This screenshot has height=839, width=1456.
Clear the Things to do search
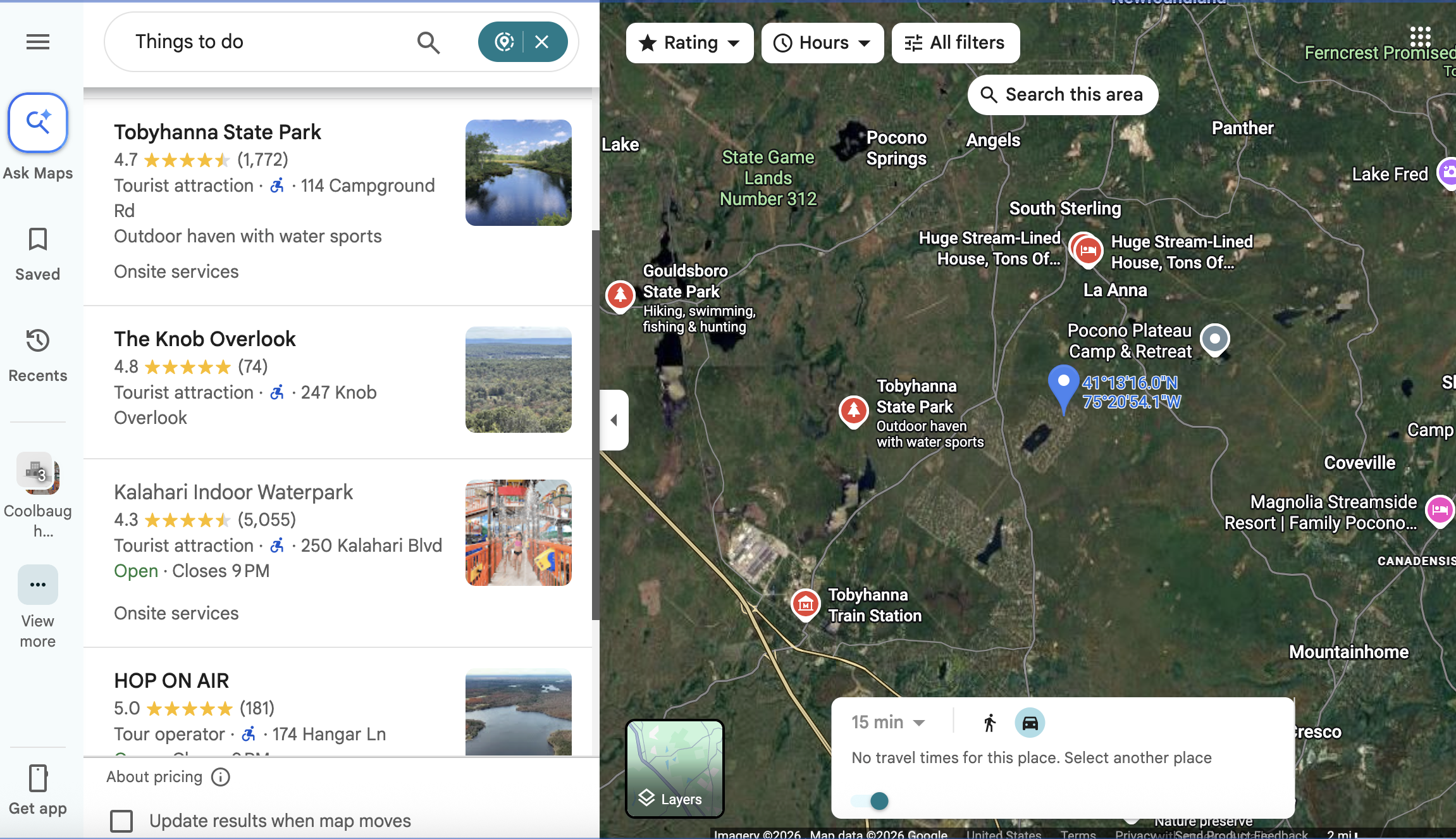pyautogui.click(x=542, y=42)
